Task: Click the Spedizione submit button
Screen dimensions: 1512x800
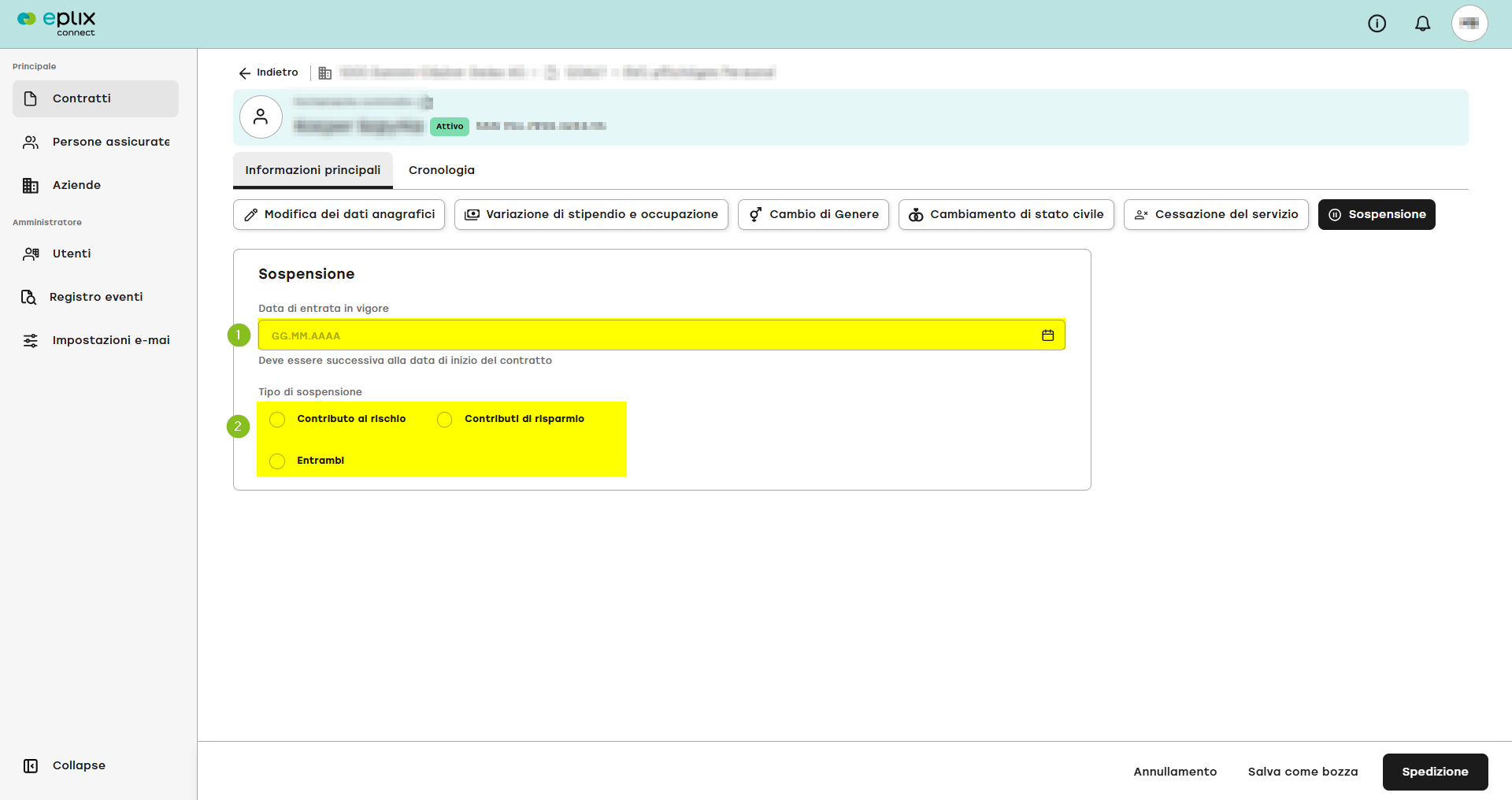Action: coord(1436,772)
